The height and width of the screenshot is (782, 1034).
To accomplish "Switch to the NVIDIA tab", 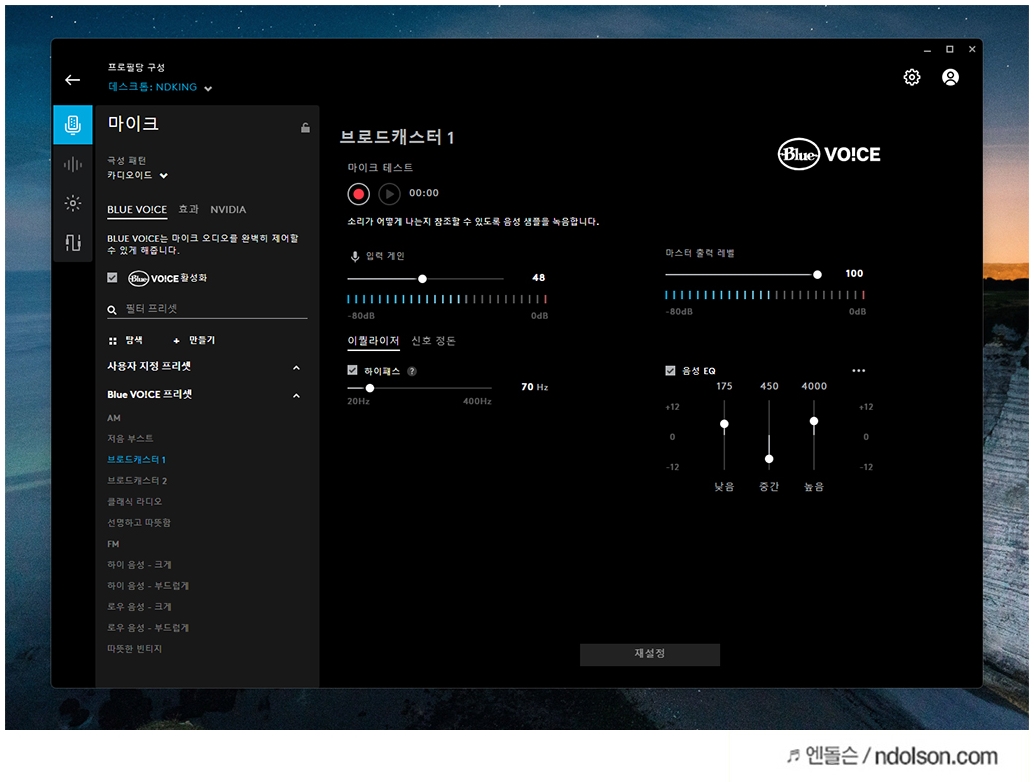I will 228,210.
